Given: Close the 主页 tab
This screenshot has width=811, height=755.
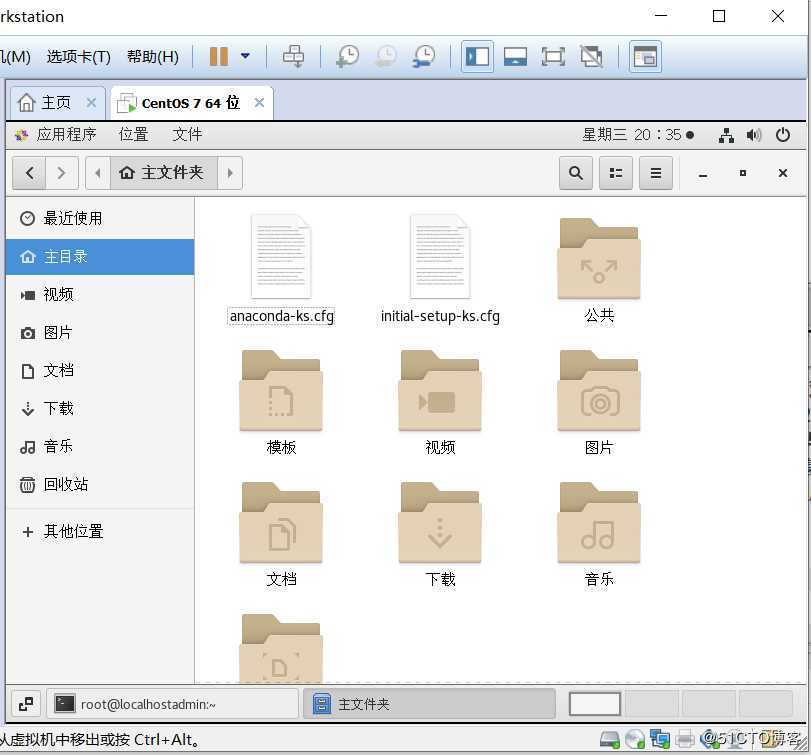Looking at the screenshot, I should point(91,102).
